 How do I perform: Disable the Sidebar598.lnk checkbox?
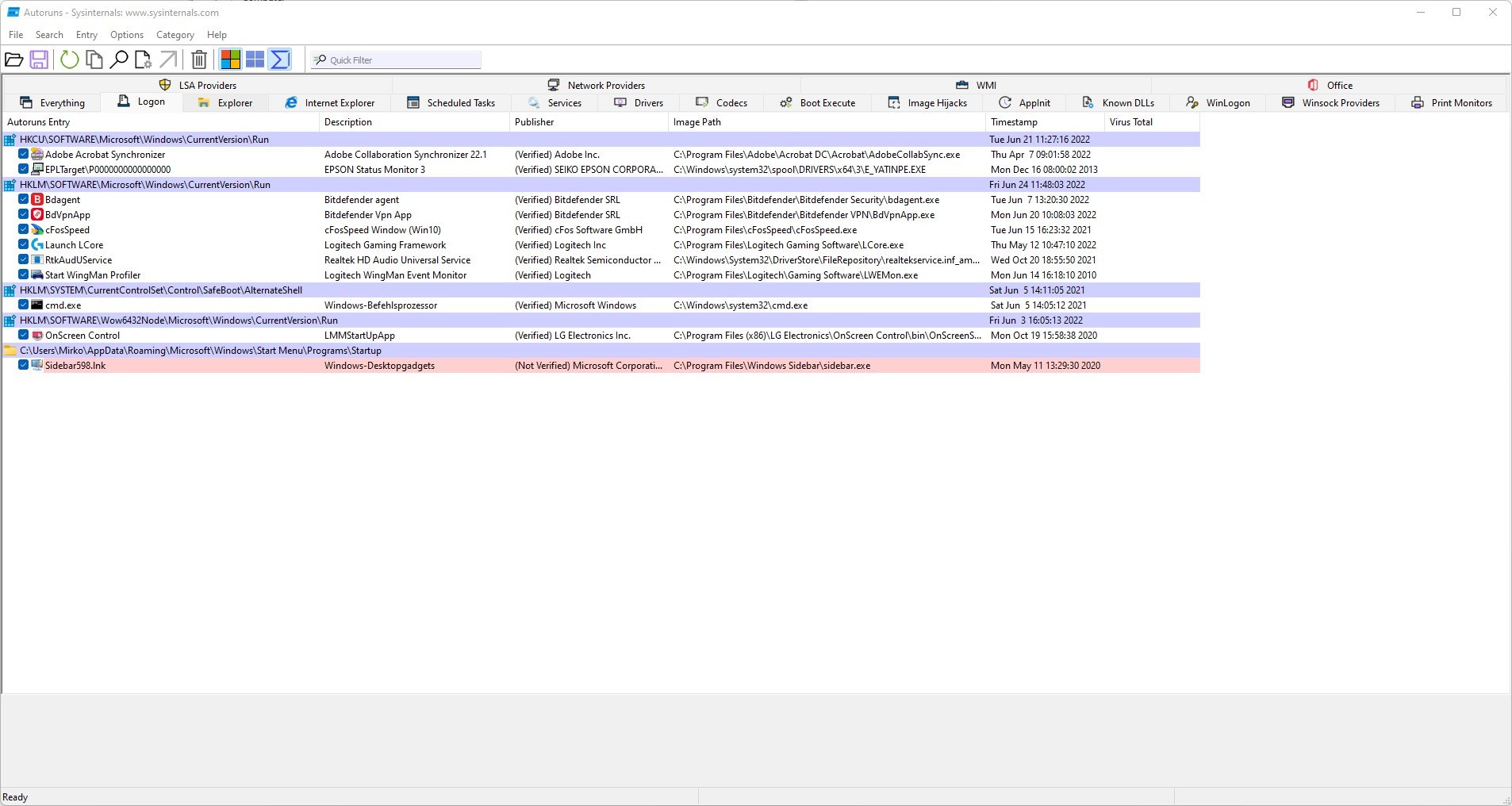tap(24, 366)
